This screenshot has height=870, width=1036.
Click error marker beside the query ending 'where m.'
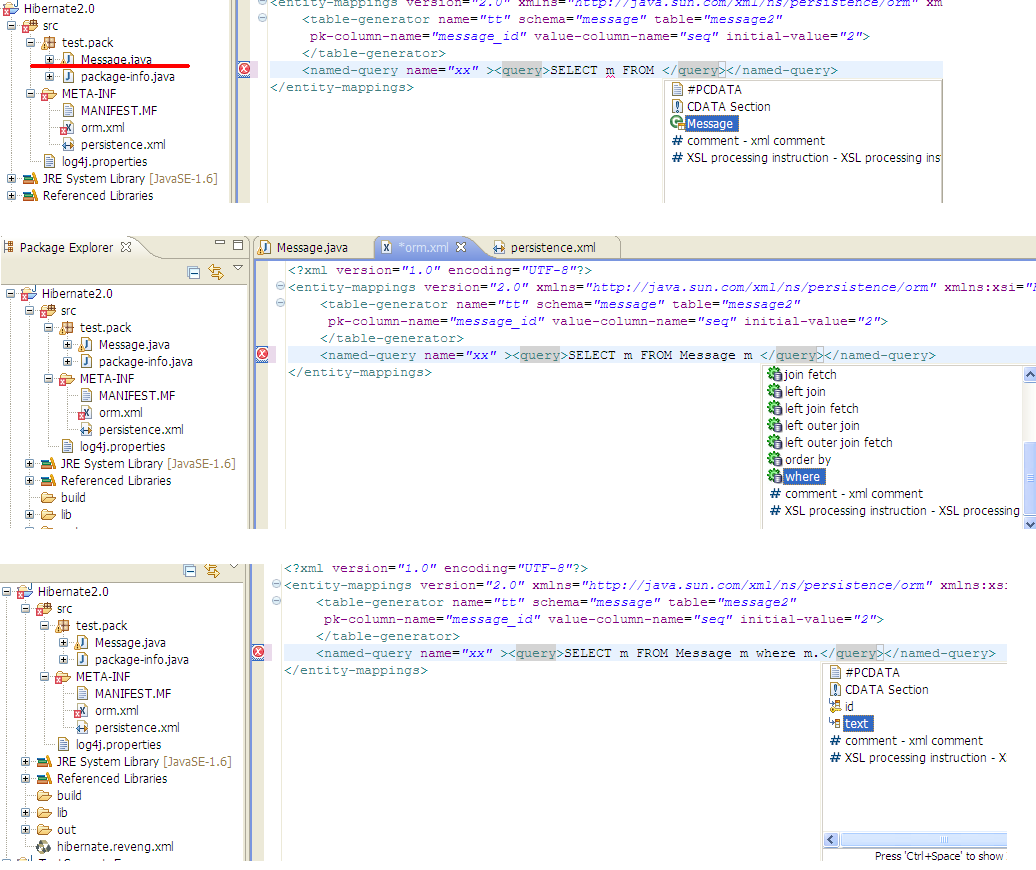[258, 653]
